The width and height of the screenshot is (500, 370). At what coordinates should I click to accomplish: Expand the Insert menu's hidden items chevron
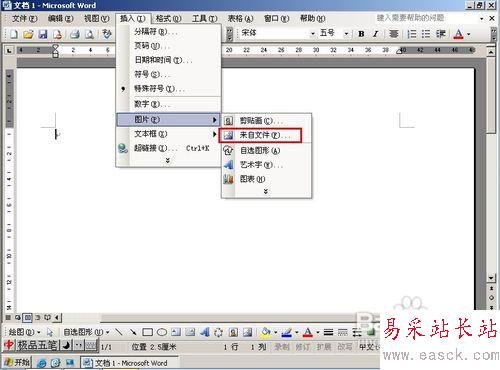(x=168, y=161)
